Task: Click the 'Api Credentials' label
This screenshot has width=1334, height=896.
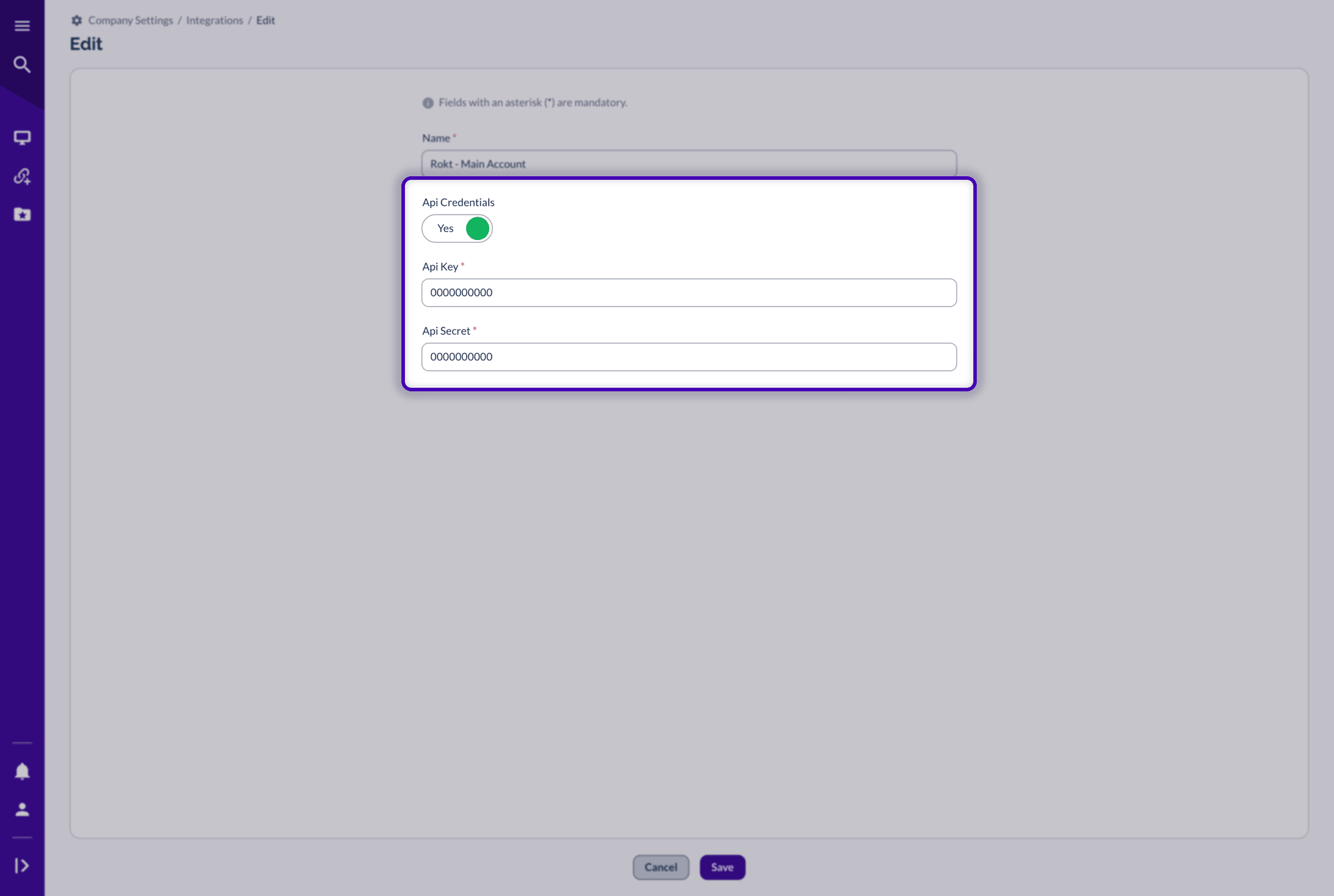Action: (x=458, y=203)
